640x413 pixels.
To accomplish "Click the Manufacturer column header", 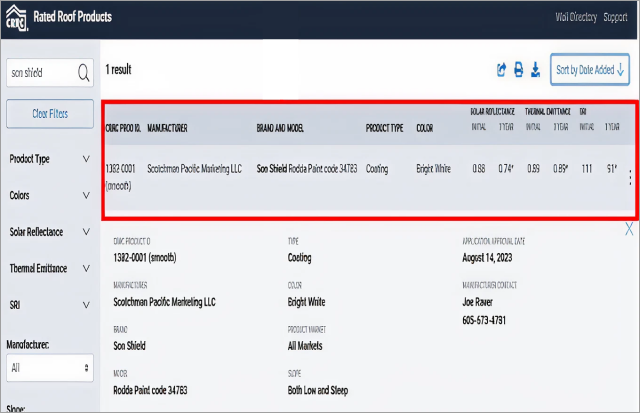I will point(167,128).
